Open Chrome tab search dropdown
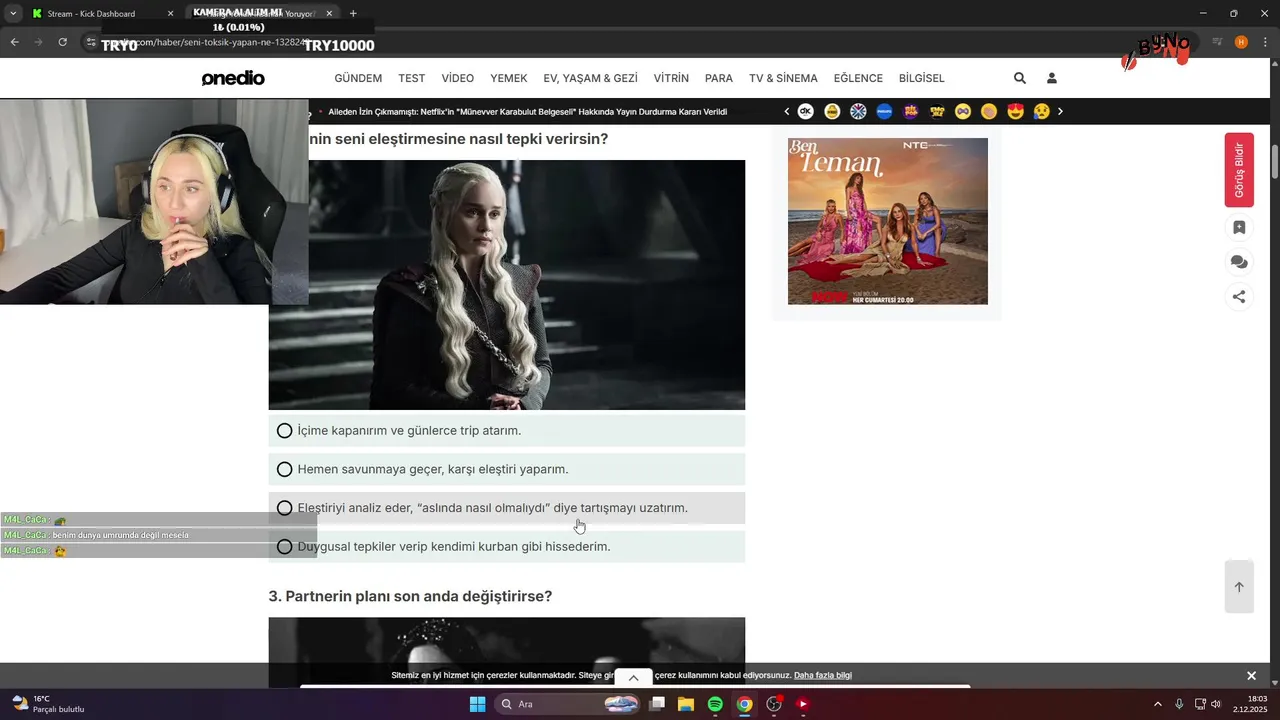The image size is (1280, 720). click(13, 14)
